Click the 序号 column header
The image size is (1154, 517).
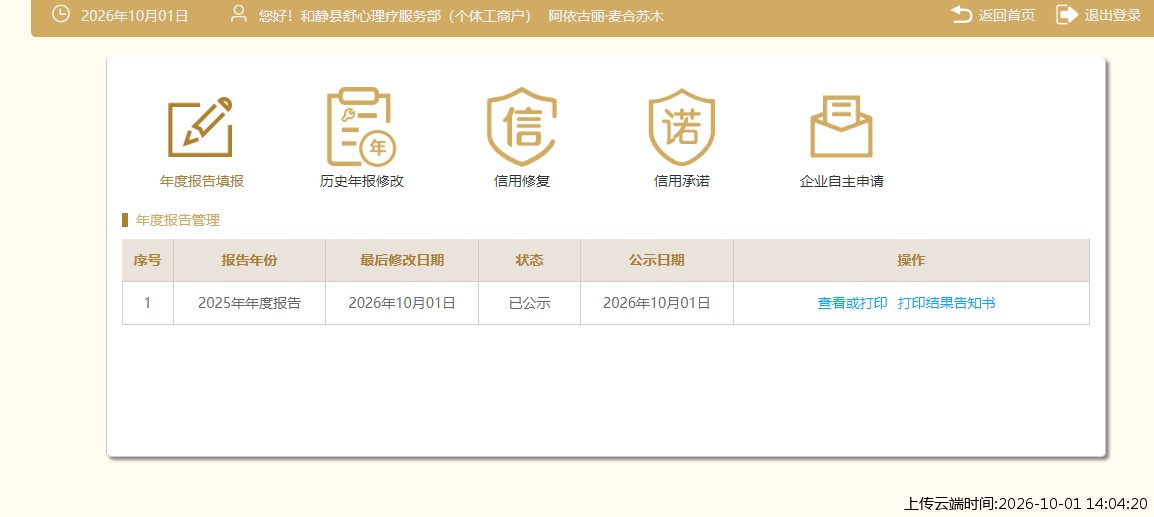147,261
